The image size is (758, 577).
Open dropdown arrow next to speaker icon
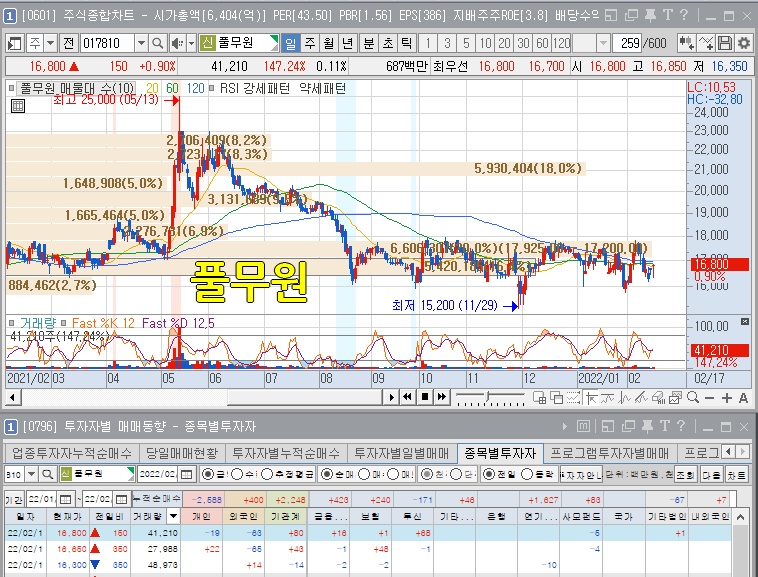pyautogui.click(x=191, y=43)
